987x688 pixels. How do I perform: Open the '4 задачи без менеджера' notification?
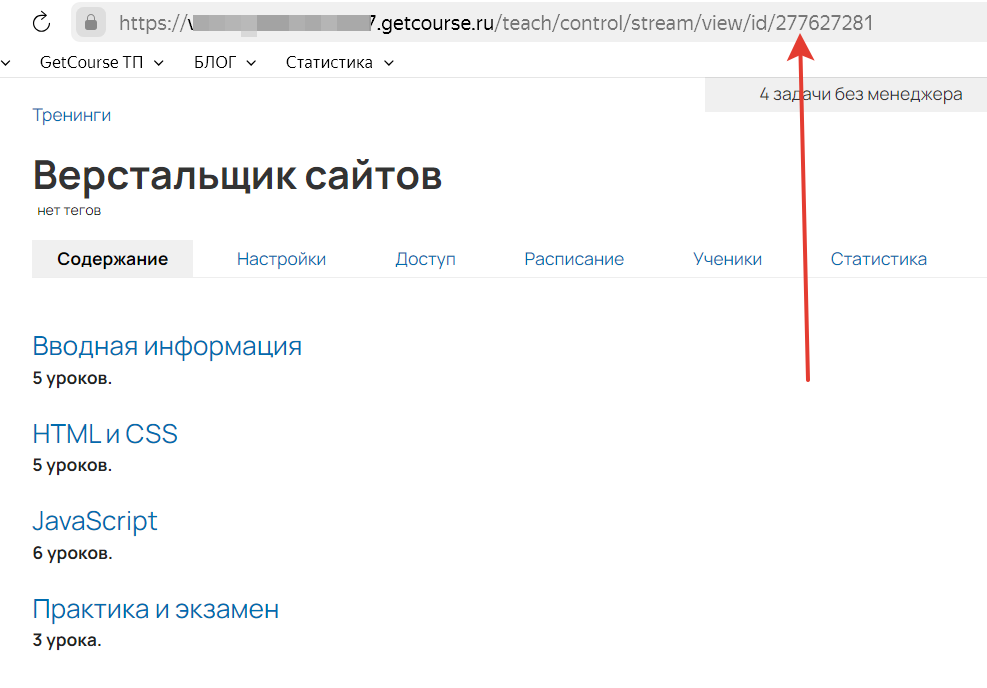tap(860, 94)
